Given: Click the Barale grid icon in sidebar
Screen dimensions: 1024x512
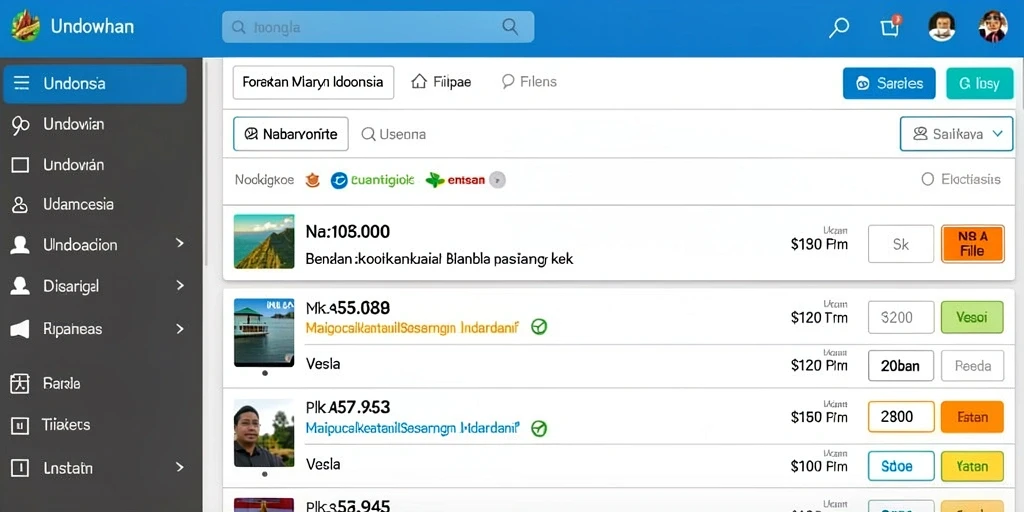Looking at the screenshot, I should (x=20, y=383).
